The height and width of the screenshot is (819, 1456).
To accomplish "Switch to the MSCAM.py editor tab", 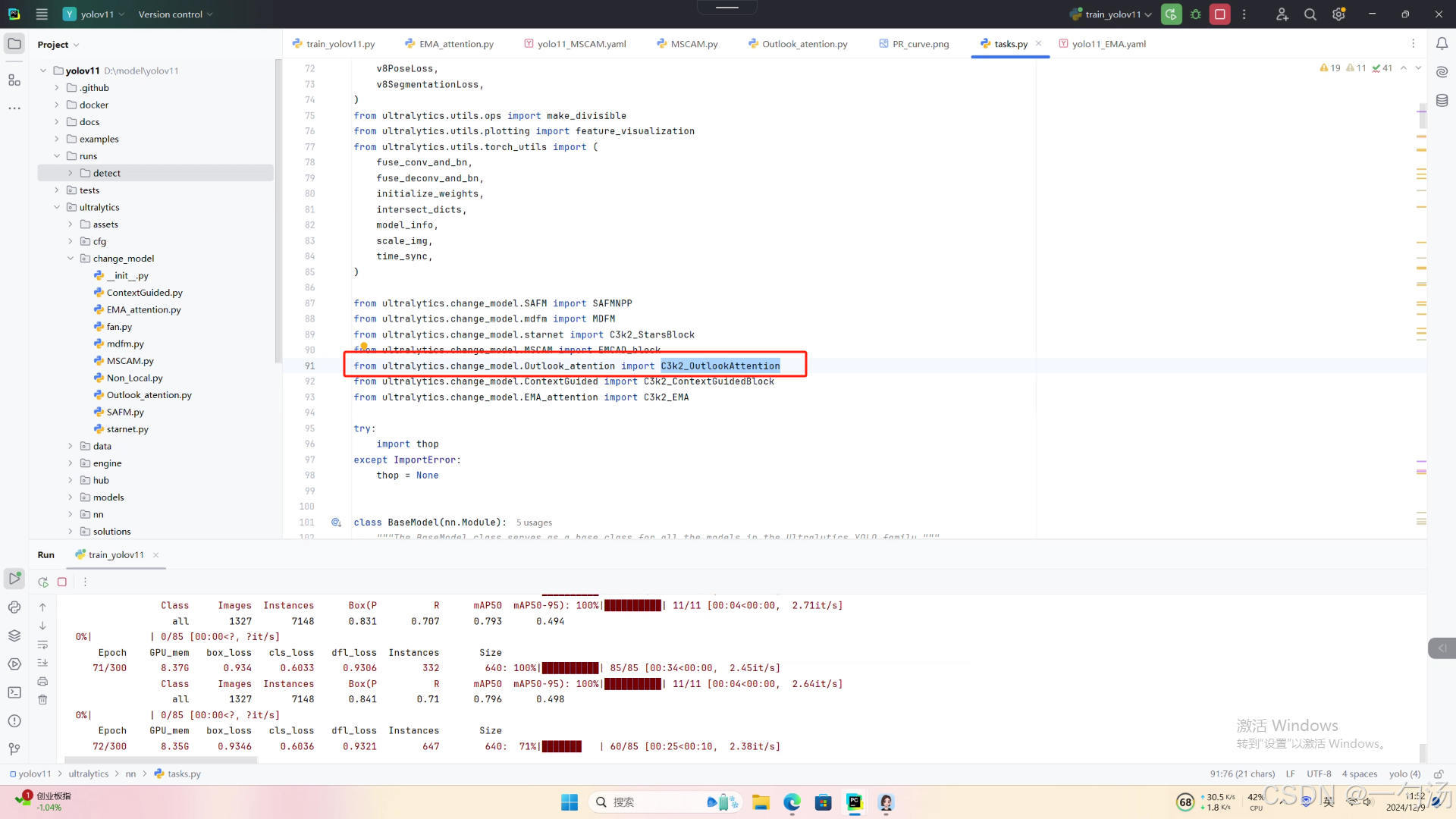I will (693, 44).
